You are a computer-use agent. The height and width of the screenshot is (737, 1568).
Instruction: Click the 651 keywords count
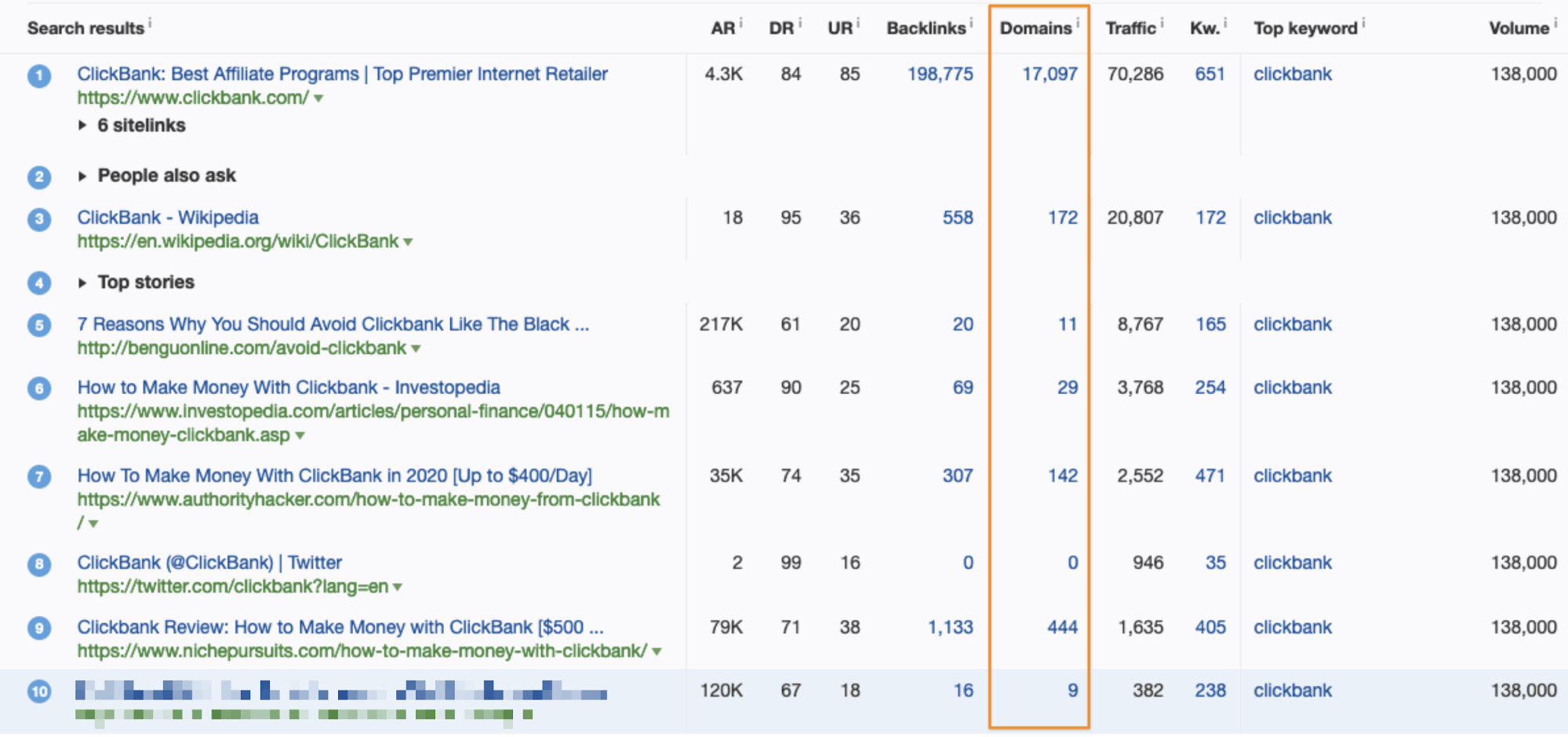[1210, 75]
